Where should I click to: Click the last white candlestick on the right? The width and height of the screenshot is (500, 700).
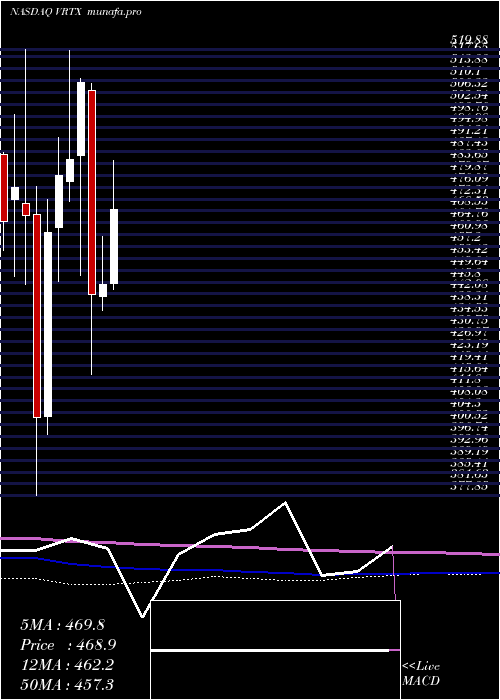[x=114, y=246]
